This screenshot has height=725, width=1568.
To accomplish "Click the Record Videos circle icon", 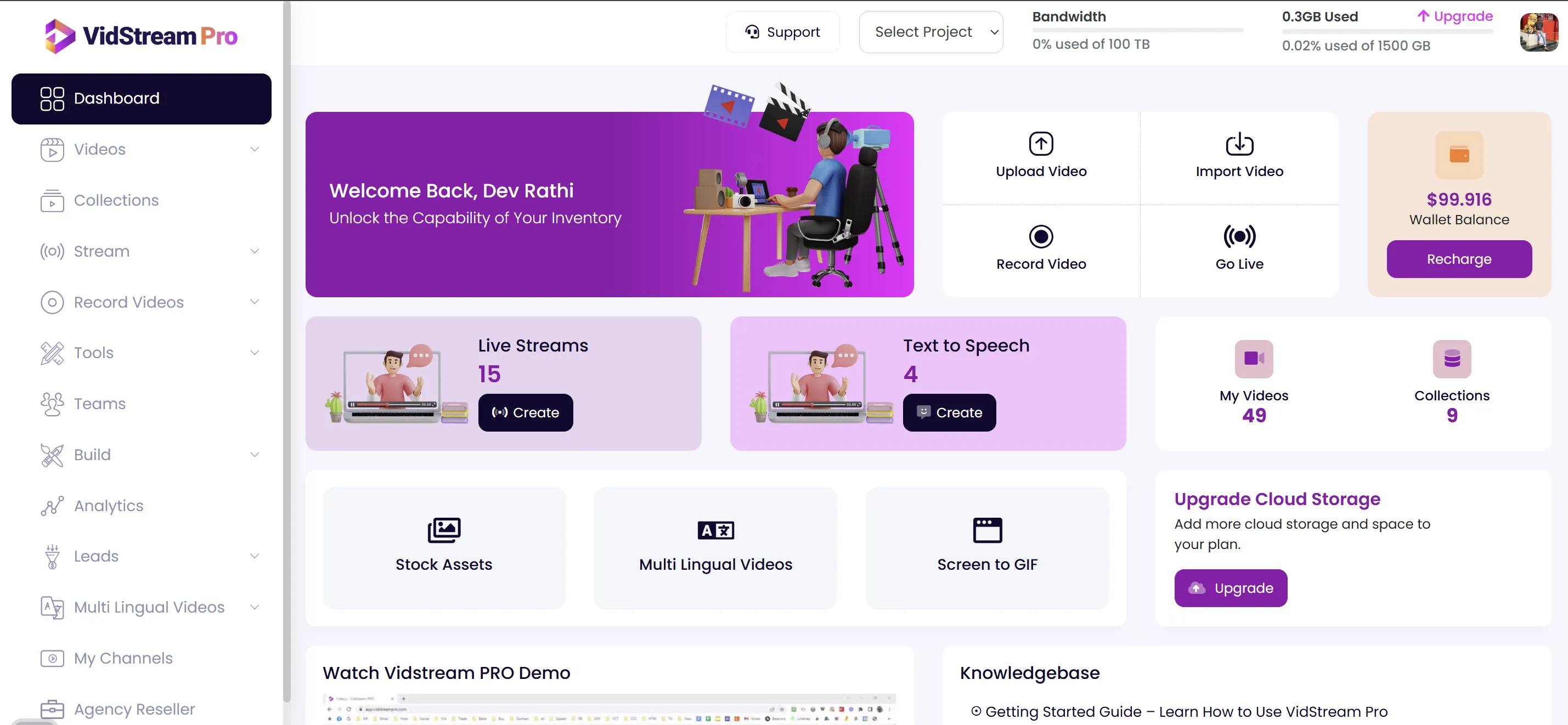I will click(52, 302).
